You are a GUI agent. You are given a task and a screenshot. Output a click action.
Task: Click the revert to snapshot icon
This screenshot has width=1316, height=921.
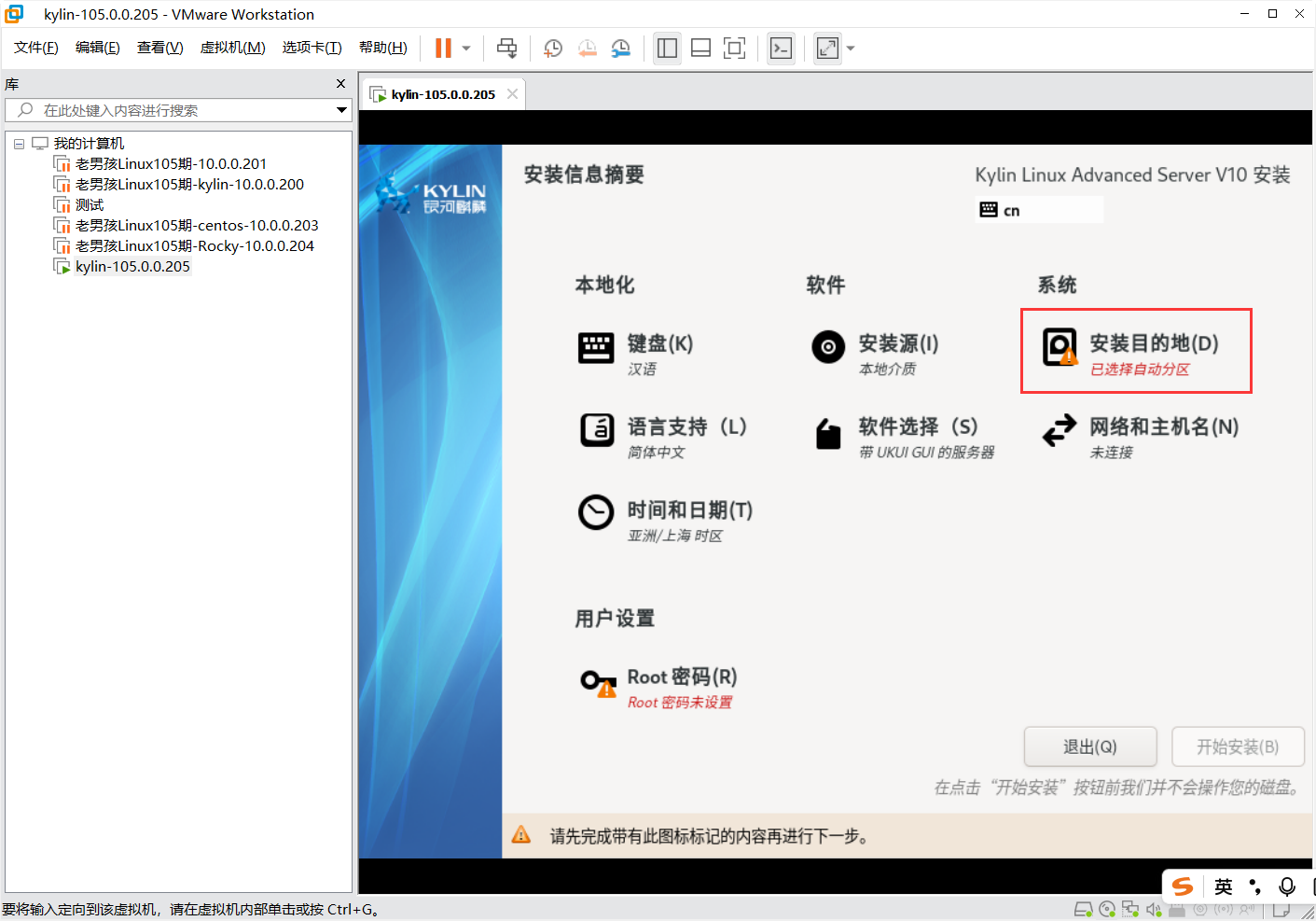pyautogui.click(x=587, y=49)
